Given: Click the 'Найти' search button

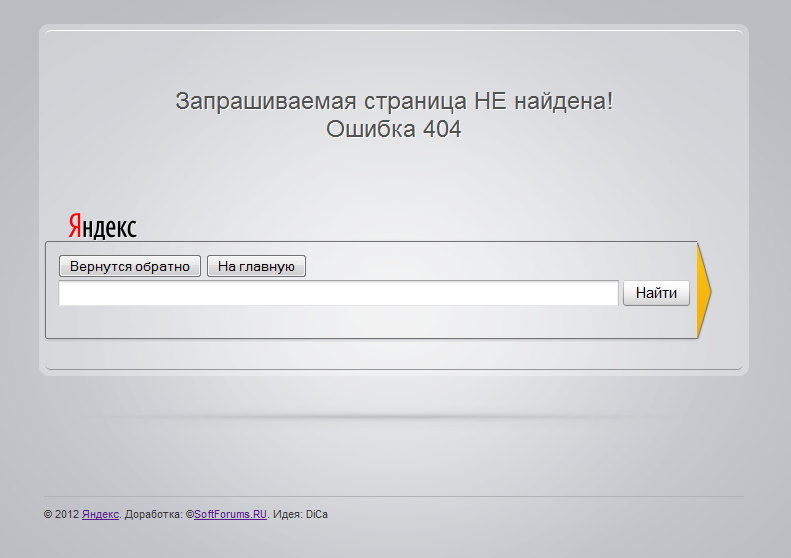Looking at the screenshot, I should 656,293.
